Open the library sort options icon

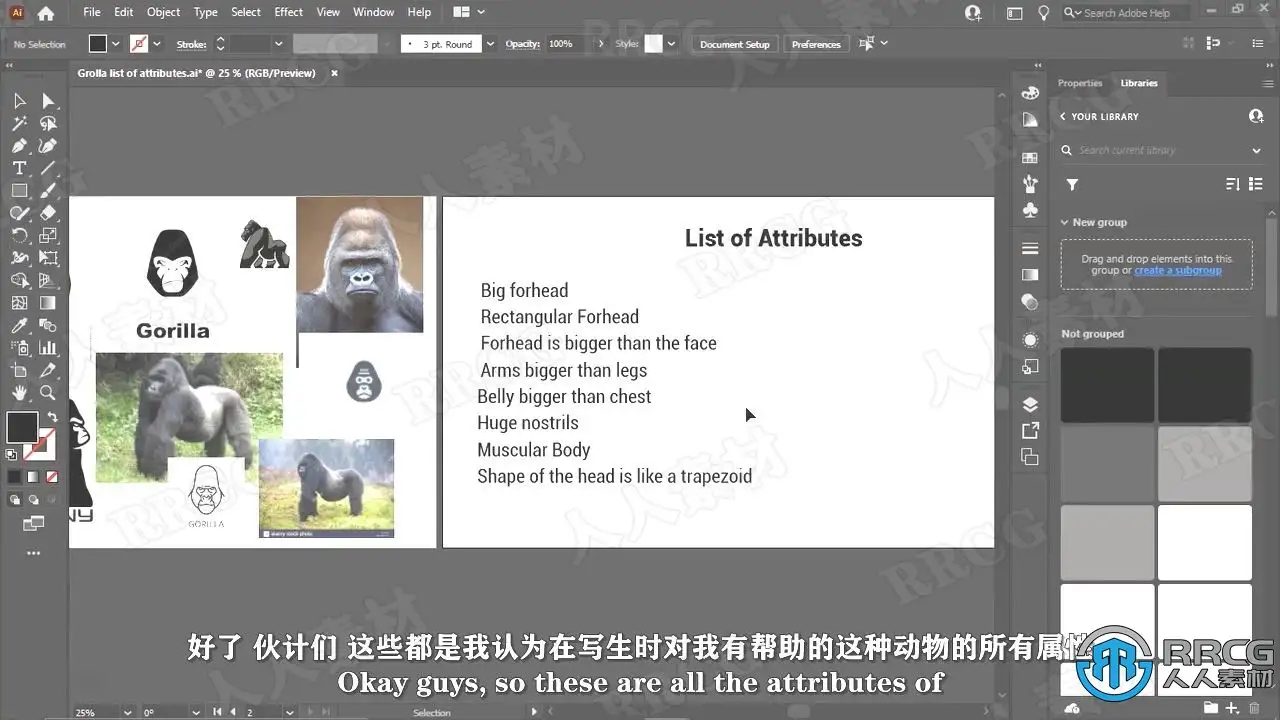1233,185
